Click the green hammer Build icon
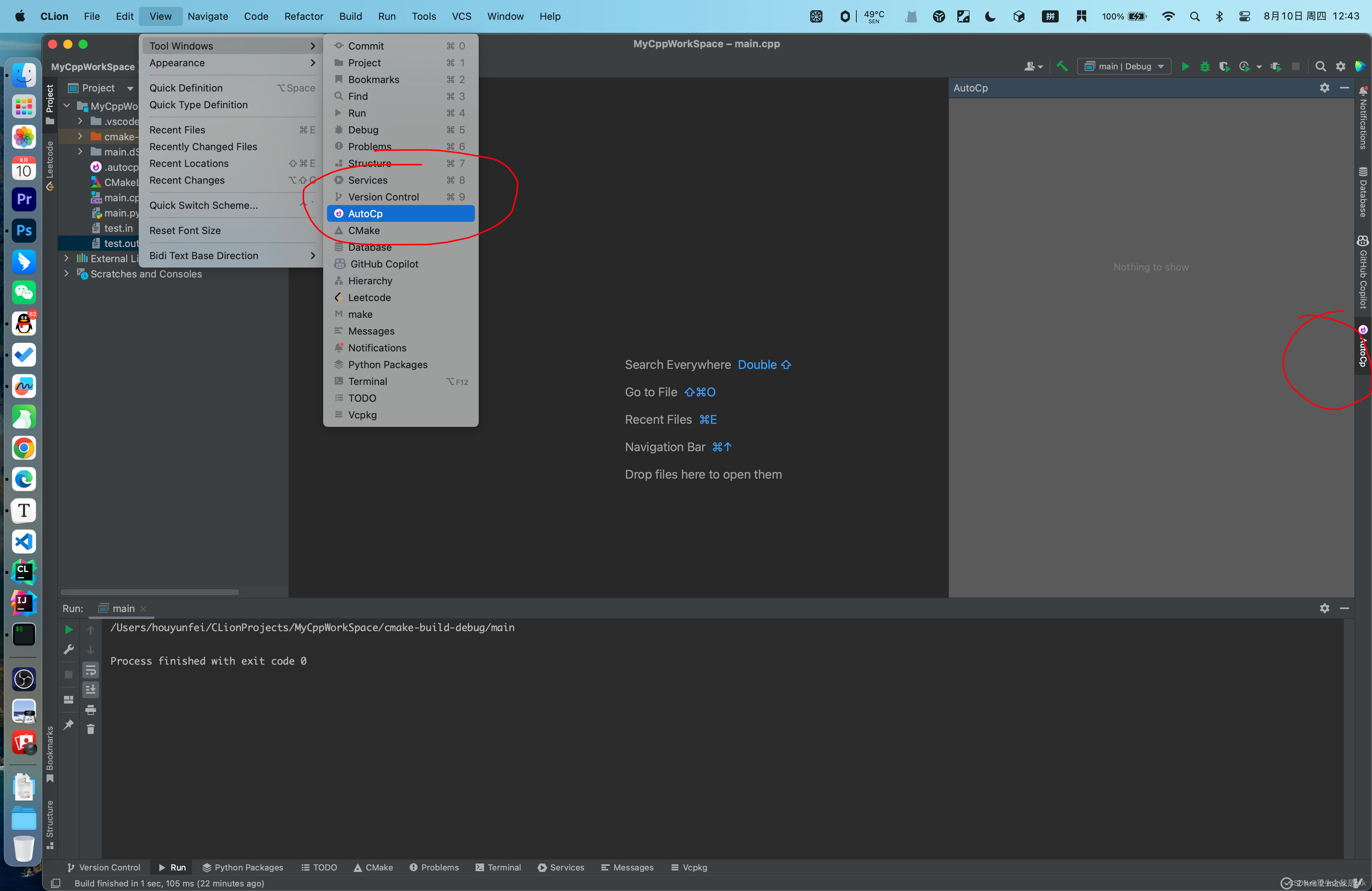1372x891 pixels. pyautogui.click(x=1062, y=66)
